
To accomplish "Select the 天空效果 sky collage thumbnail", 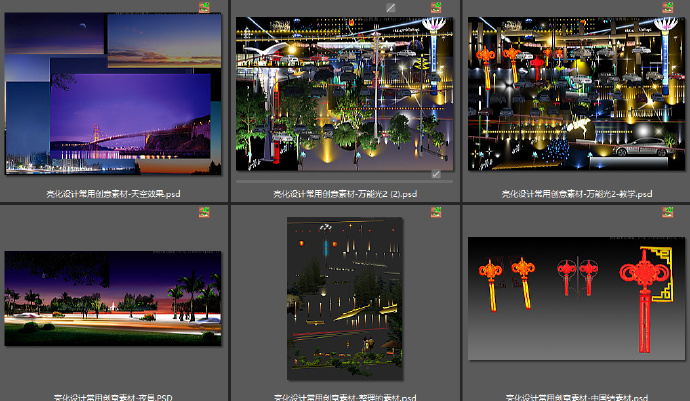I will (x=113, y=94).
